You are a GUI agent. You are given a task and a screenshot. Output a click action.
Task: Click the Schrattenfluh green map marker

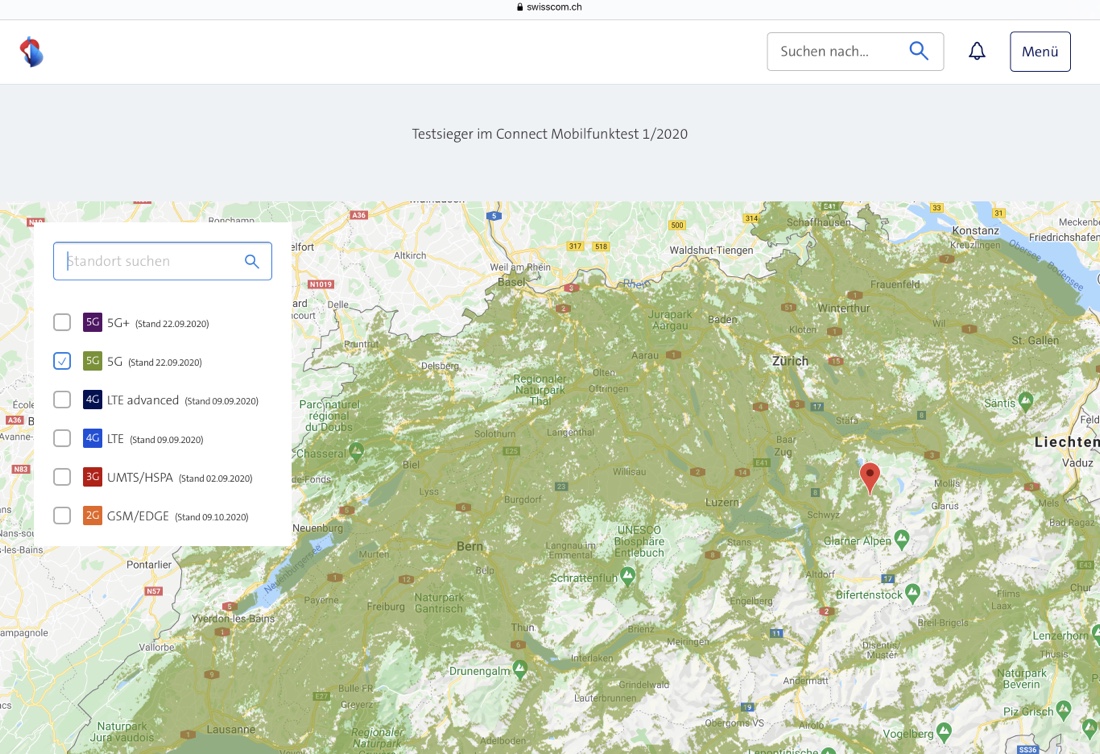(627, 576)
